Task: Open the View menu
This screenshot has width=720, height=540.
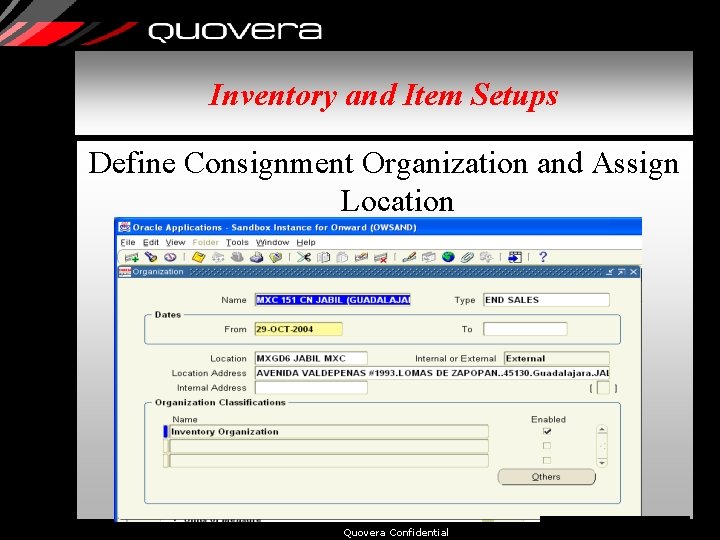Action: point(175,242)
